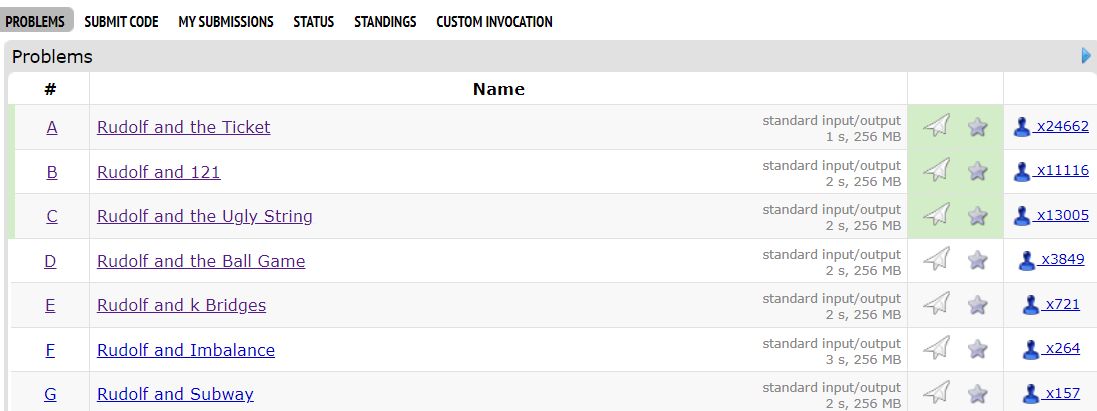Click the submit plane icon for problem B

(937, 170)
